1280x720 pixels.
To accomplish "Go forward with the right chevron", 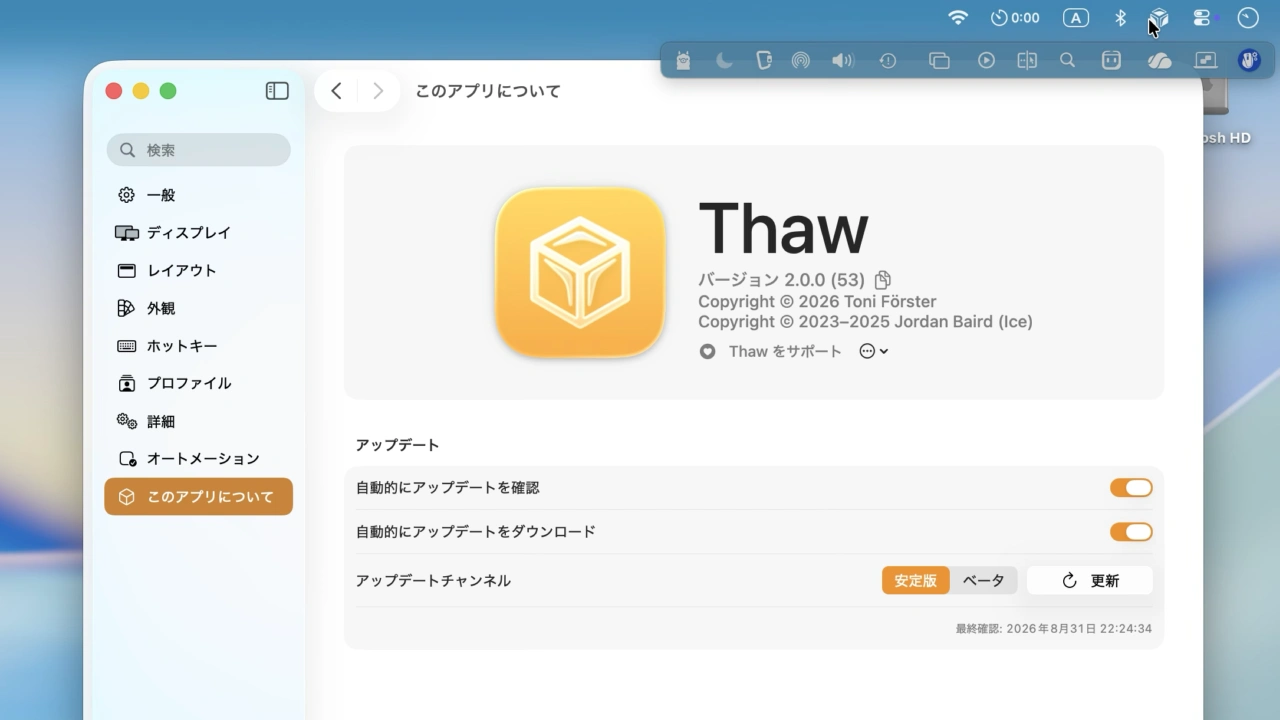I will coord(378,91).
